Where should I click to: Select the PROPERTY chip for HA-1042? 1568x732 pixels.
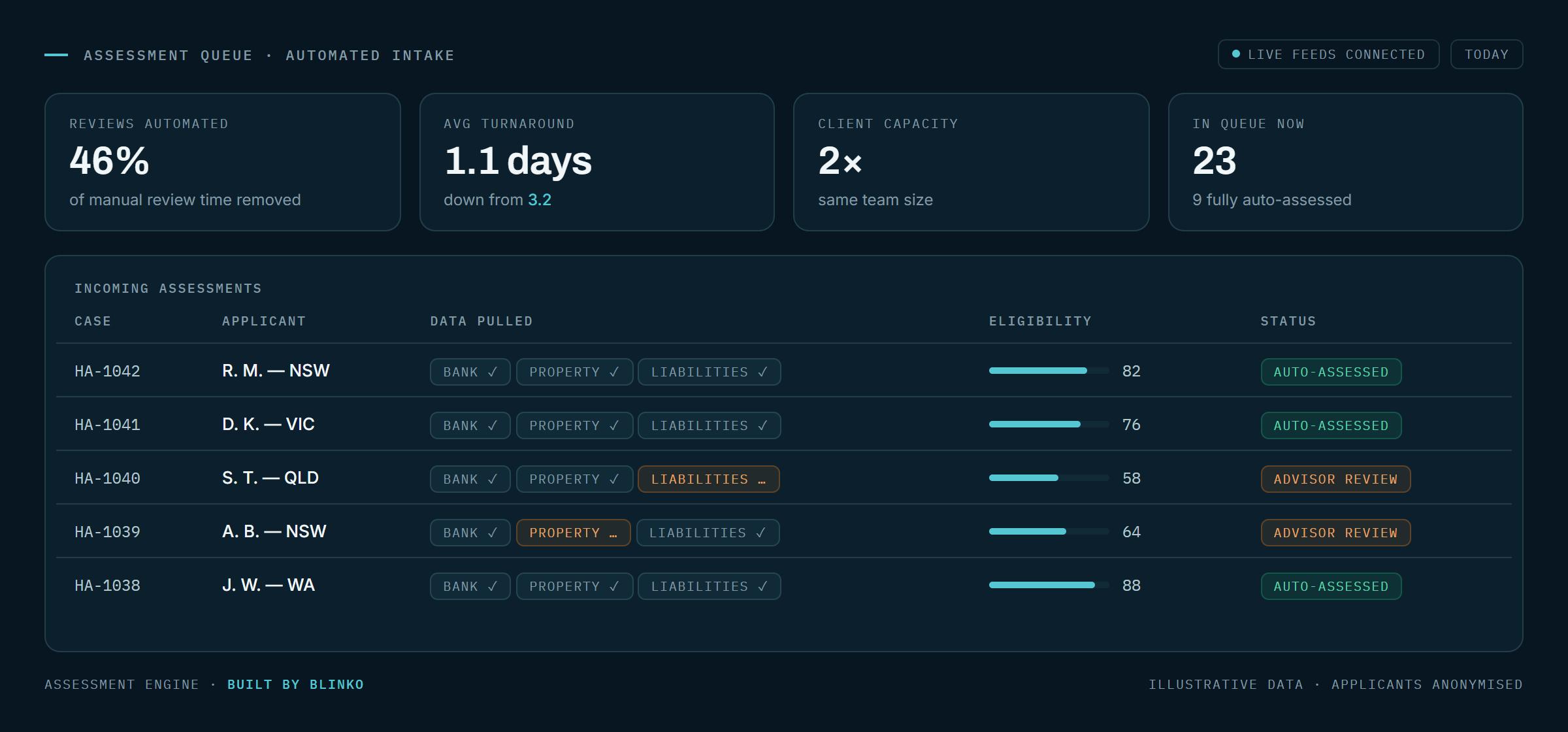[574, 372]
